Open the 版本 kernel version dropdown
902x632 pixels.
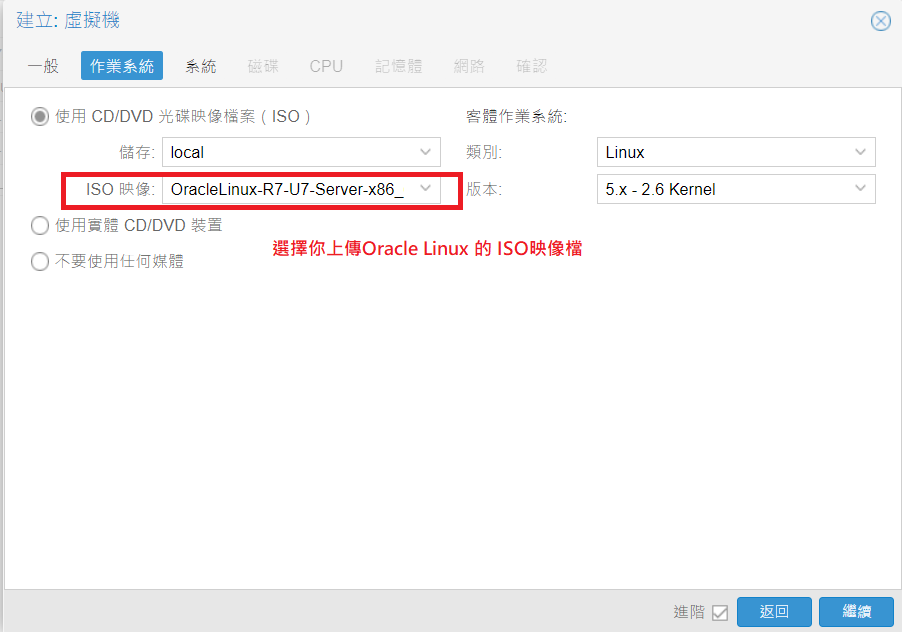click(x=861, y=189)
